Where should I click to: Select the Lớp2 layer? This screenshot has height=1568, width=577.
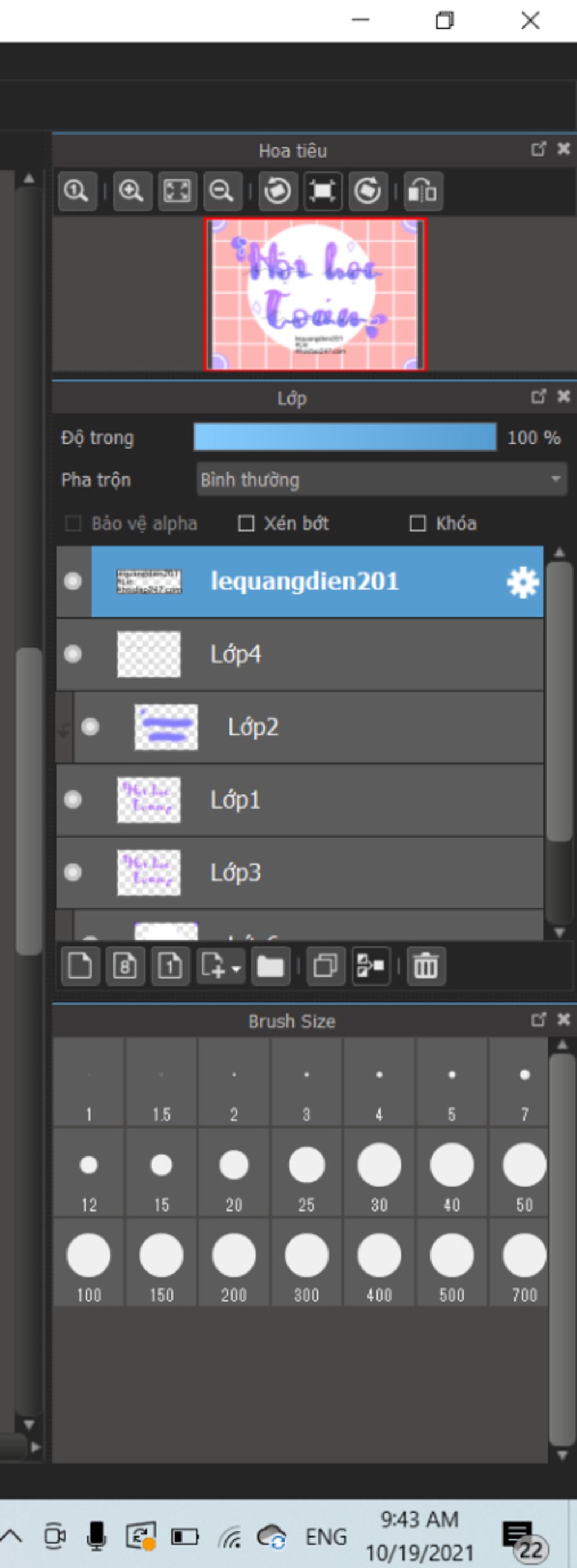pyautogui.click(x=308, y=727)
